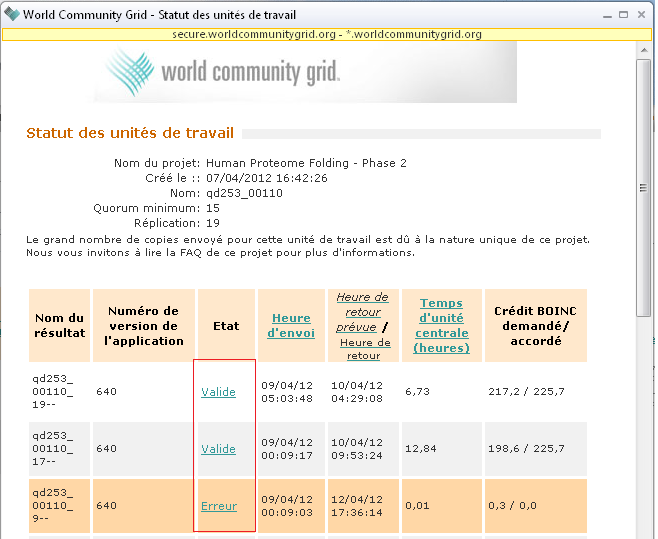Click return time 10/04/12 04:29:08
This screenshot has width=658, height=539.
(x=357, y=392)
